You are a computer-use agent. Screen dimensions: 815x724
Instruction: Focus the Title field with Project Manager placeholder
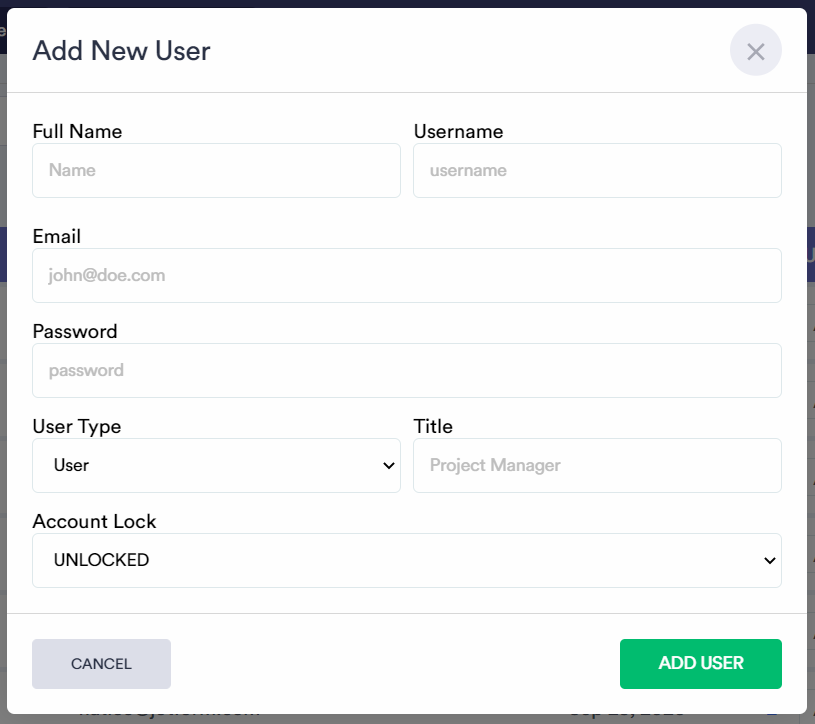click(x=597, y=466)
